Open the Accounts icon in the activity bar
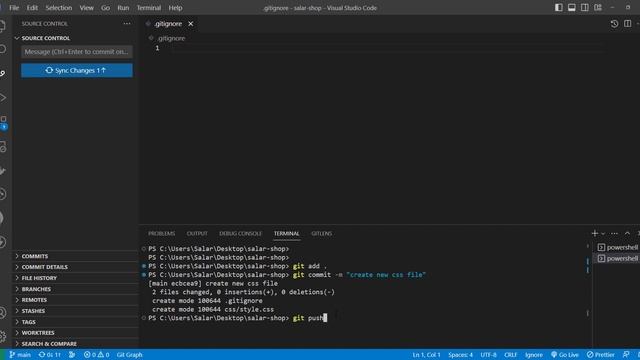This screenshot has width=640, height=360. 2,313
